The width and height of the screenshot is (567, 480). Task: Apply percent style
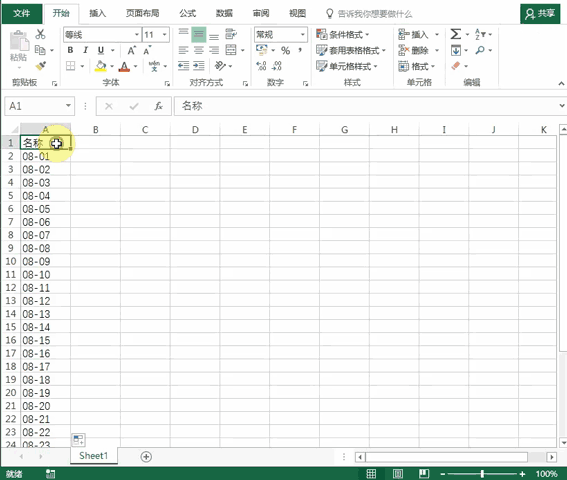coord(285,51)
